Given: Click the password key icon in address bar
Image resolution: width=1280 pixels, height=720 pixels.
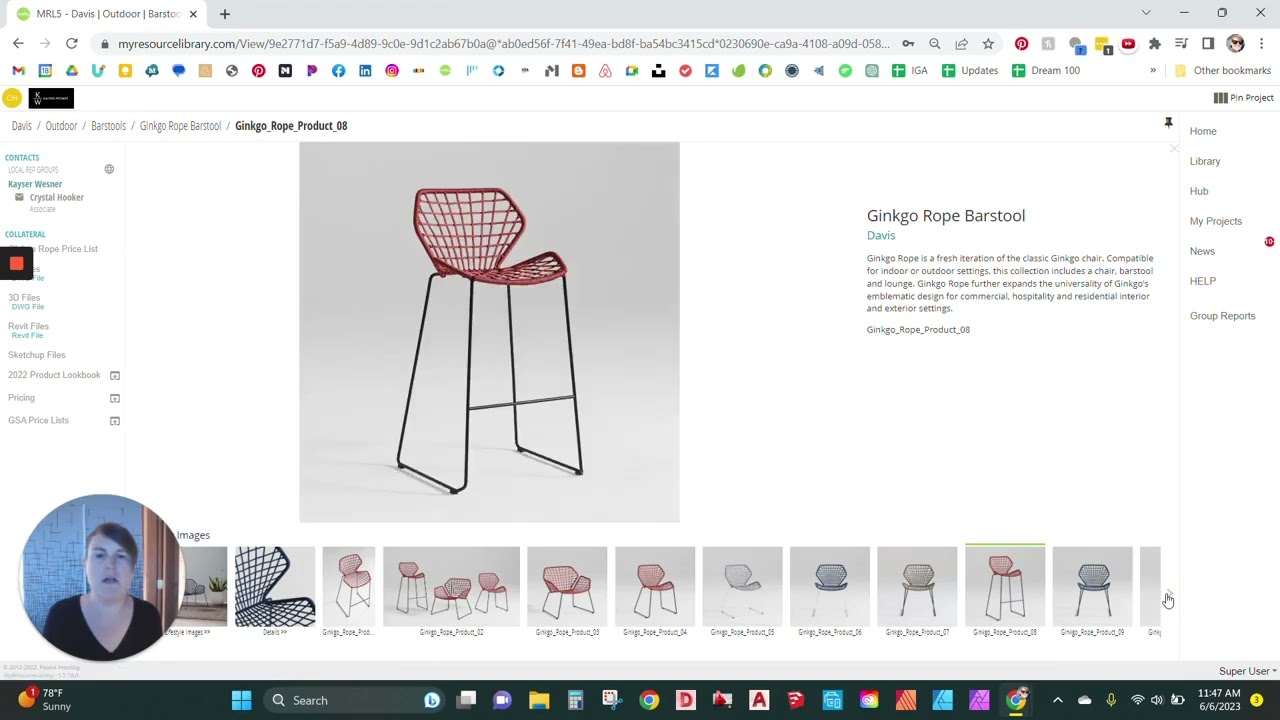Looking at the screenshot, I should (908, 44).
